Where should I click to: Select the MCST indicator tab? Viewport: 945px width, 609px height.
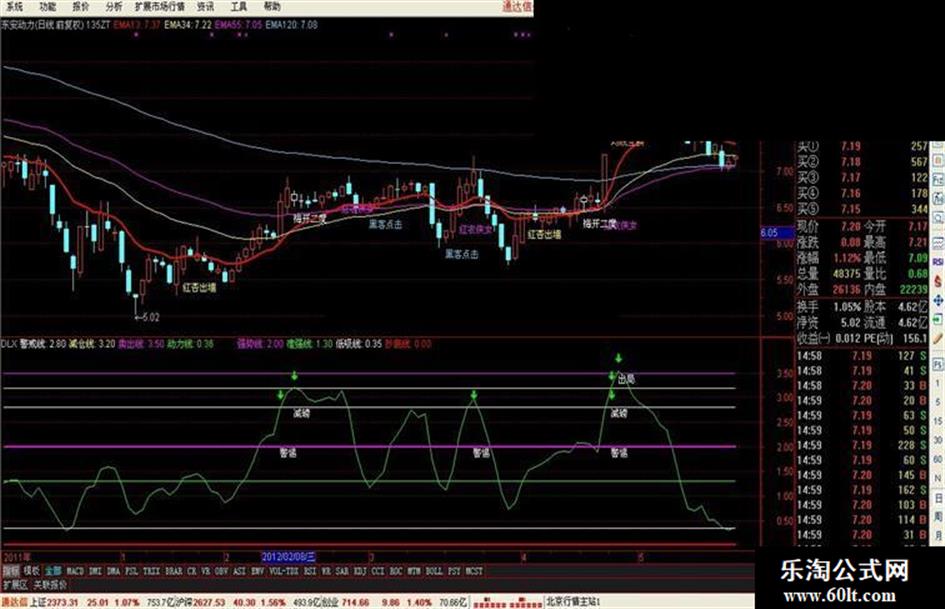[x=474, y=570]
